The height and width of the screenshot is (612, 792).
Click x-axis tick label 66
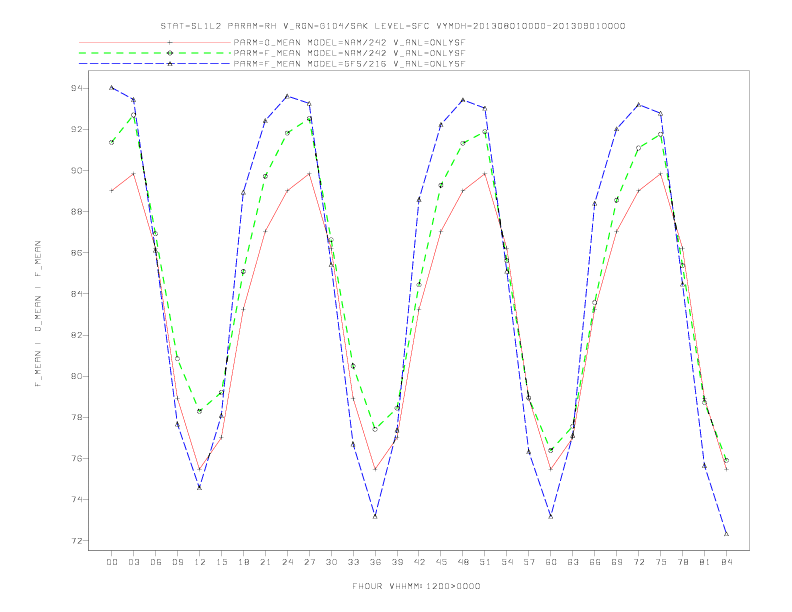pos(595,562)
